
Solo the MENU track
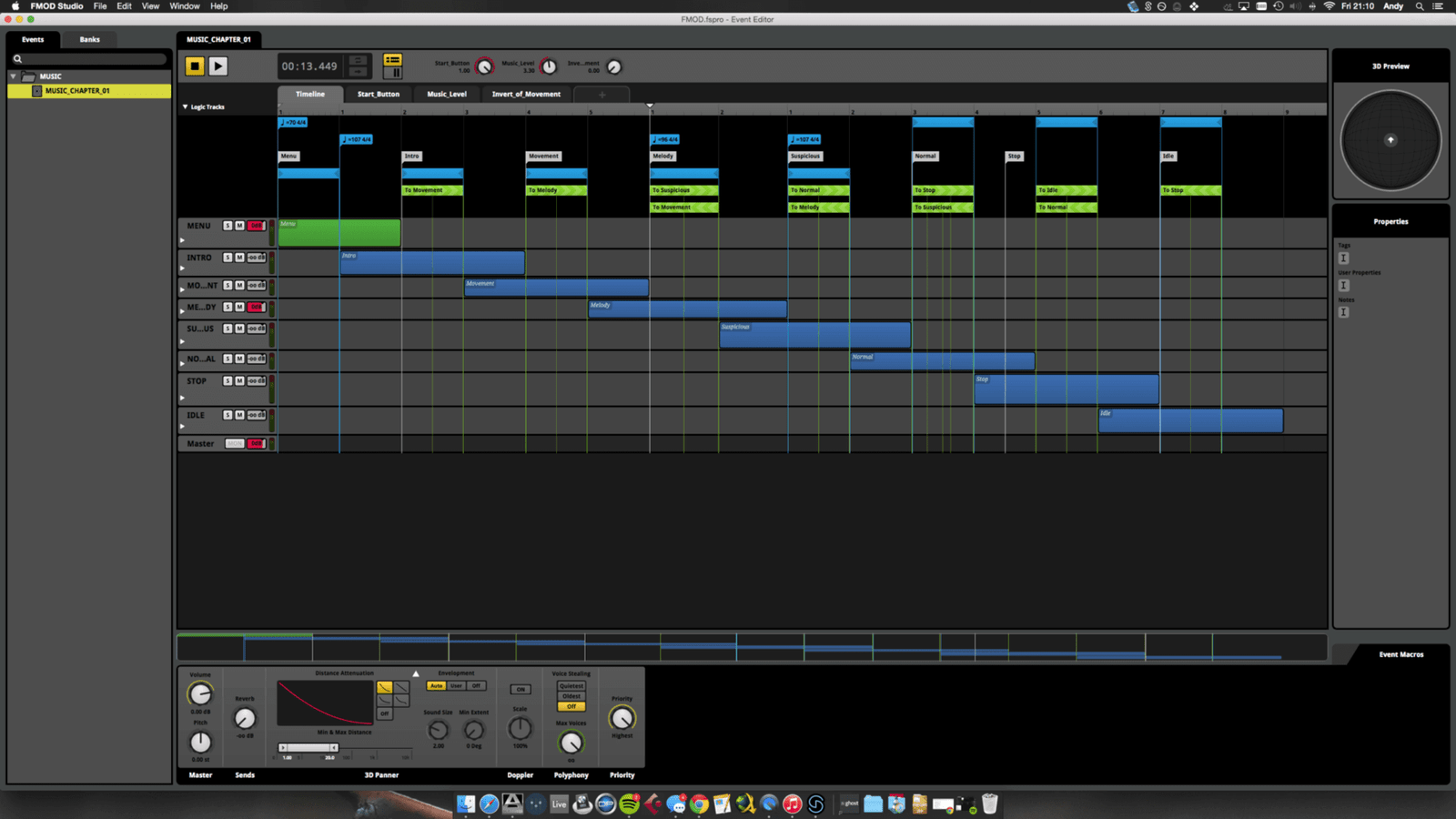pyautogui.click(x=227, y=226)
